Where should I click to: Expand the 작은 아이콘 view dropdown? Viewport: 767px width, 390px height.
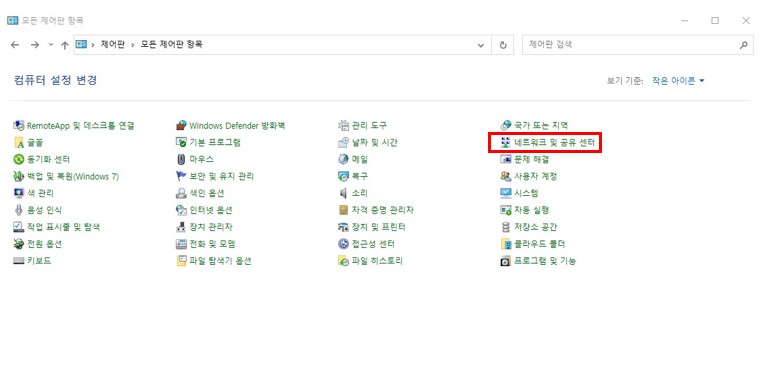click(678, 81)
